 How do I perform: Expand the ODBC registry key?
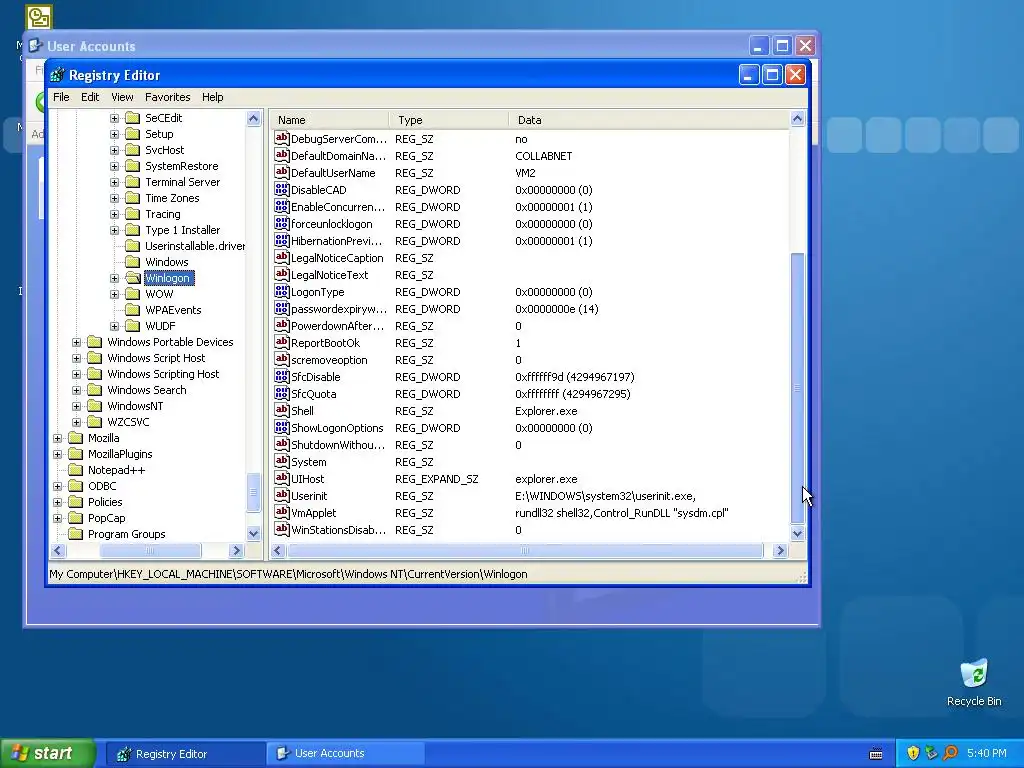click(x=57, y=486)
